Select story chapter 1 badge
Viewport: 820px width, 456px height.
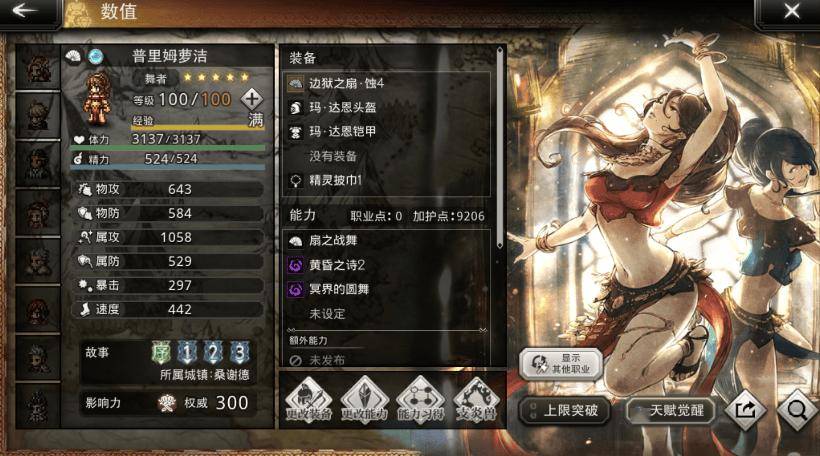click(187, 353)
